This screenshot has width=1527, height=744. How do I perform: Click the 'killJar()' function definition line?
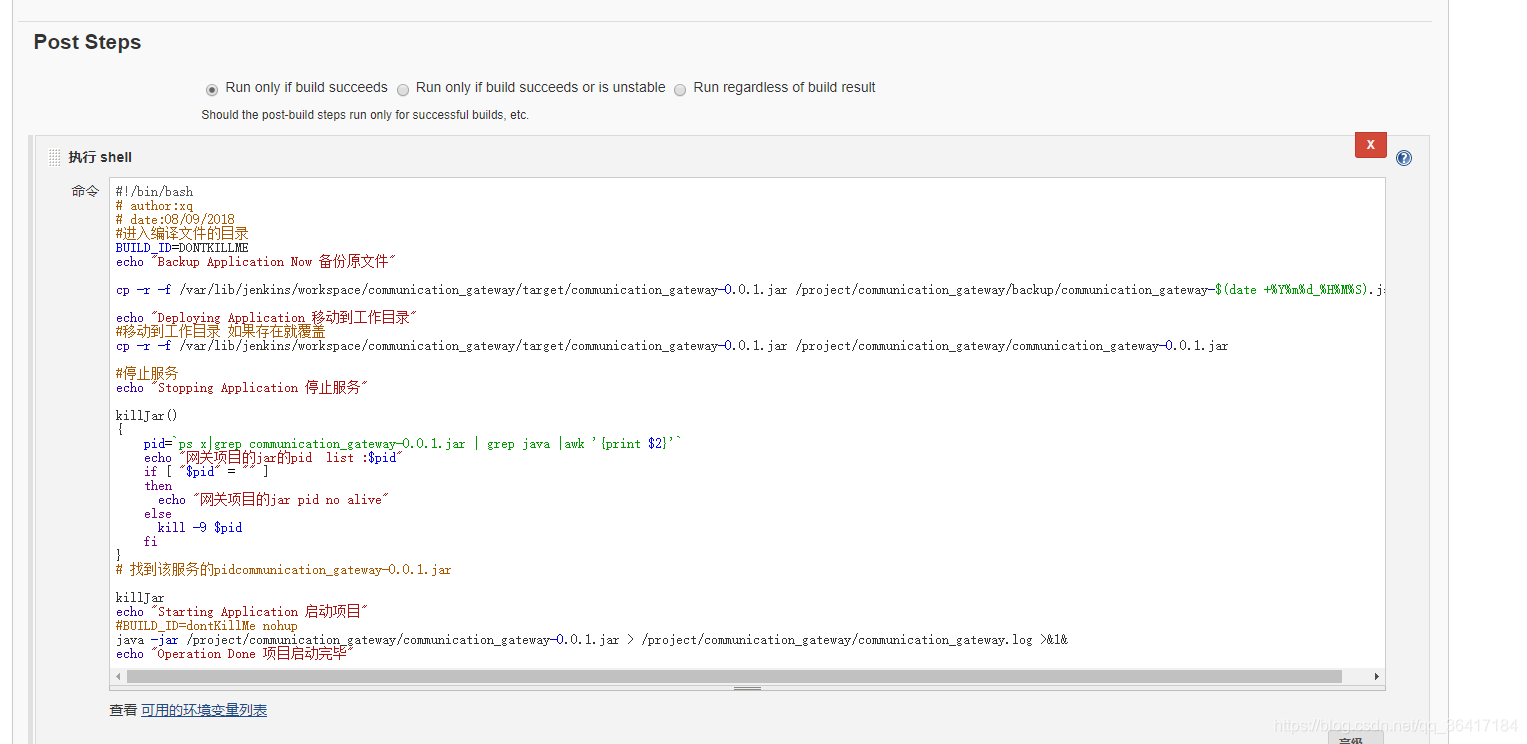tap(146, 416)
